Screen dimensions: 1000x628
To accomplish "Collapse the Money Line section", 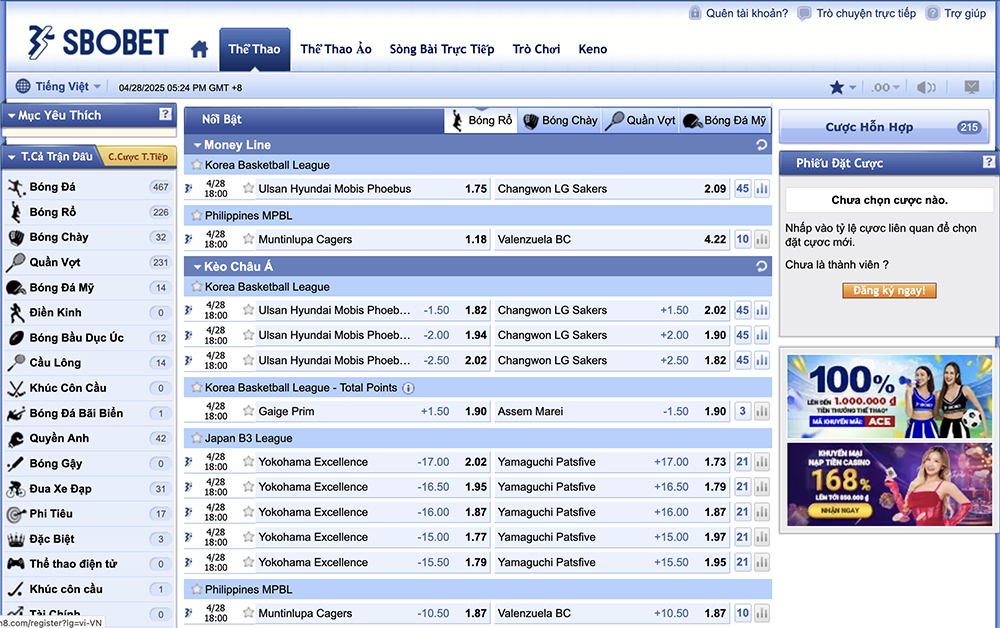I will tap(197, 145).
